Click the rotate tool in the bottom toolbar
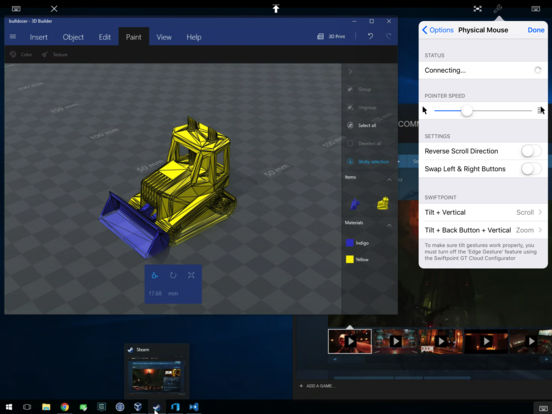The height and width of the screenshot is (414, 552). tap(173, 275)
